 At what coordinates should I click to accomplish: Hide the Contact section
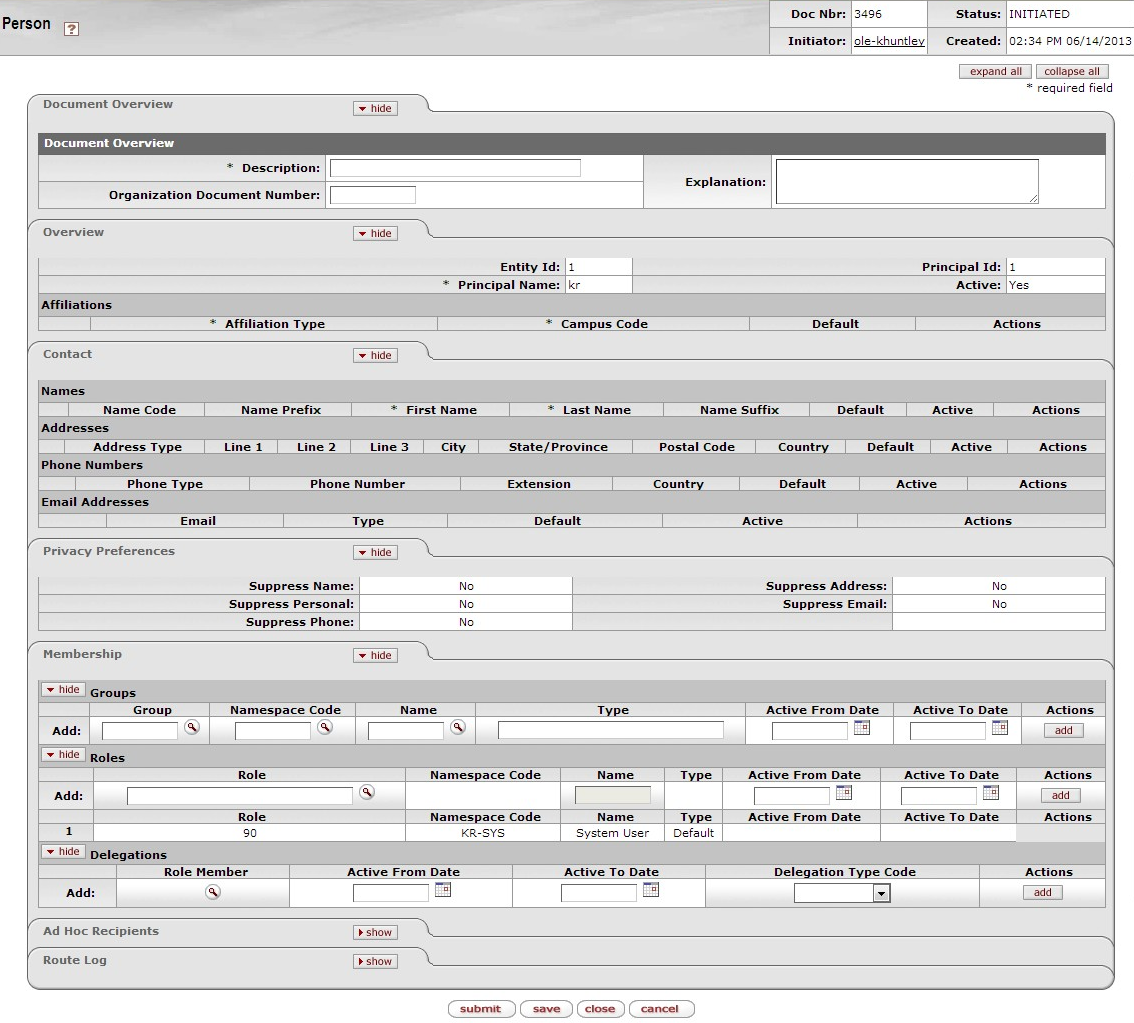click(x=375, y=356)
